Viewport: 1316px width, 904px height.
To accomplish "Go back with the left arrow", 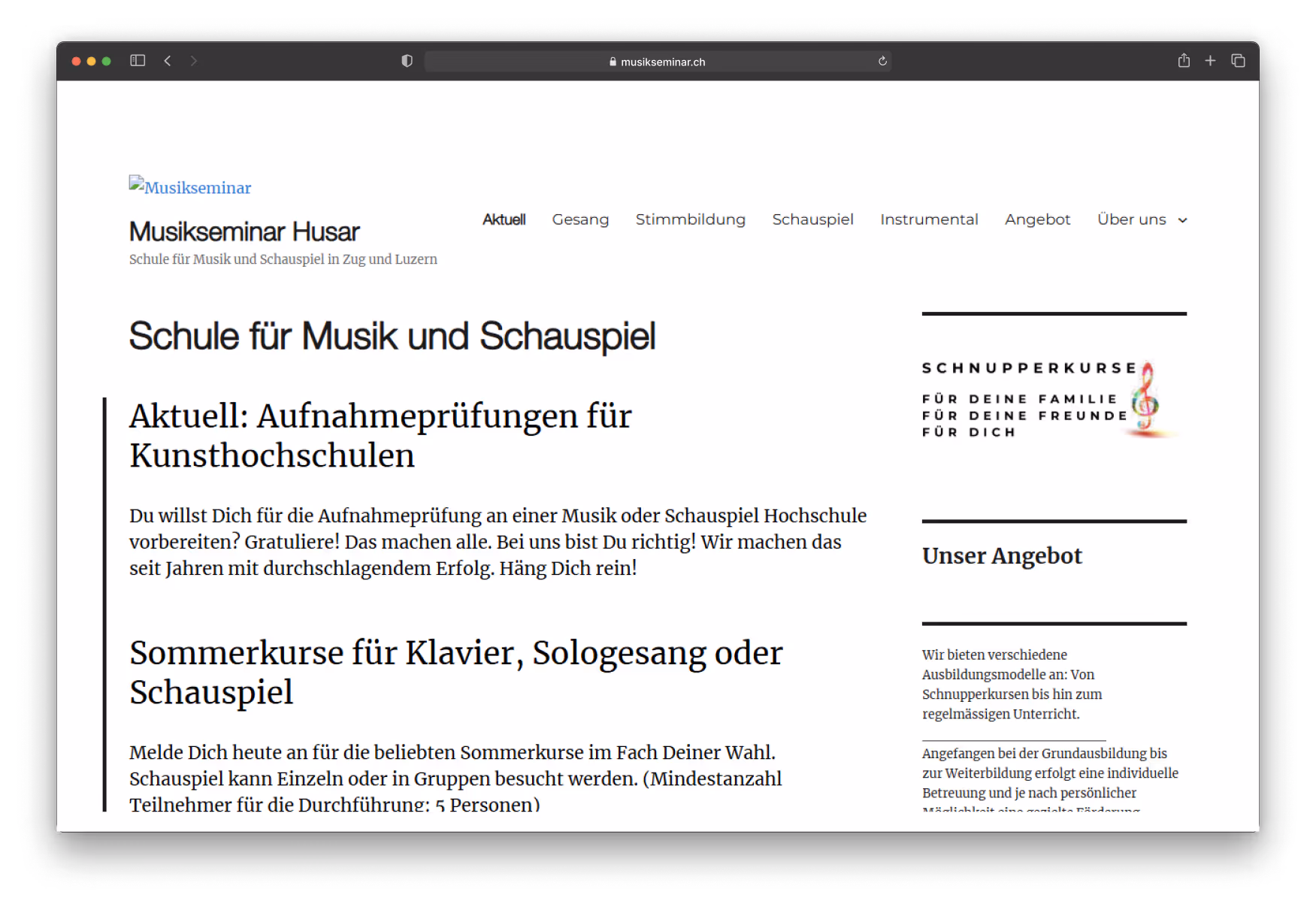I will tap(168, 61).
